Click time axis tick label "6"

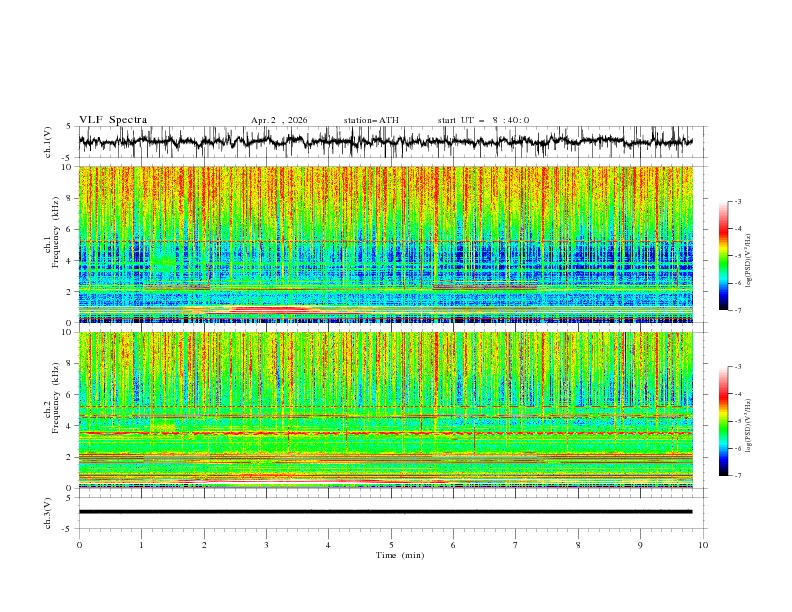(x=454, y=545)
